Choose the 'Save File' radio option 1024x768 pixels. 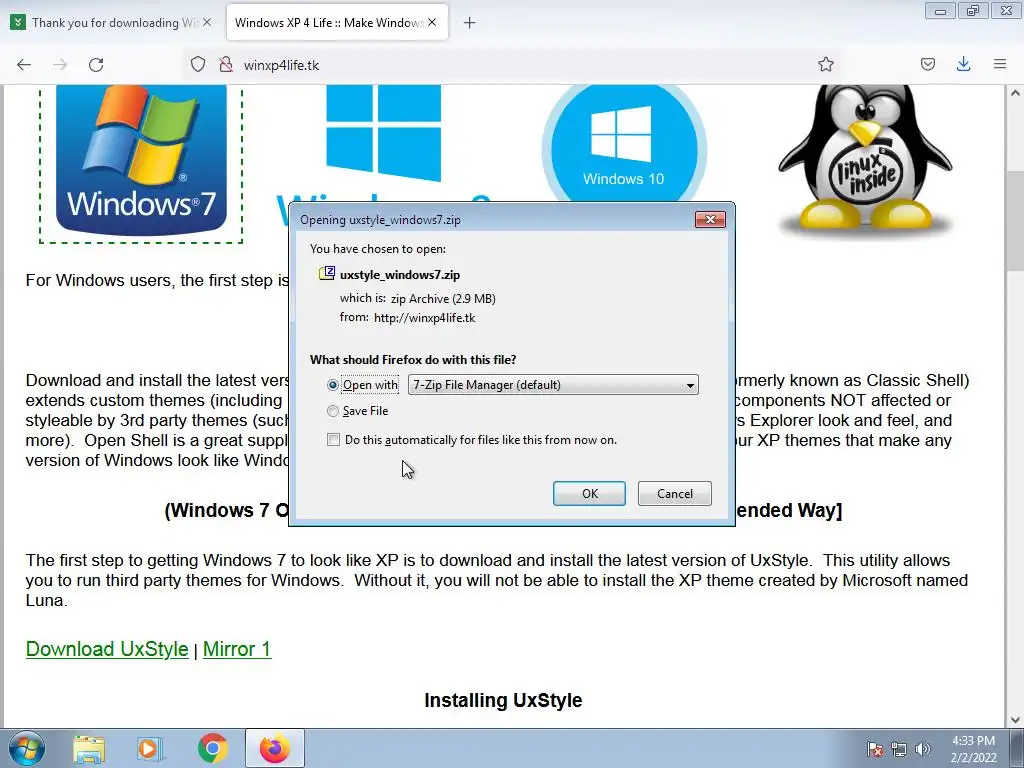point(332,411)
